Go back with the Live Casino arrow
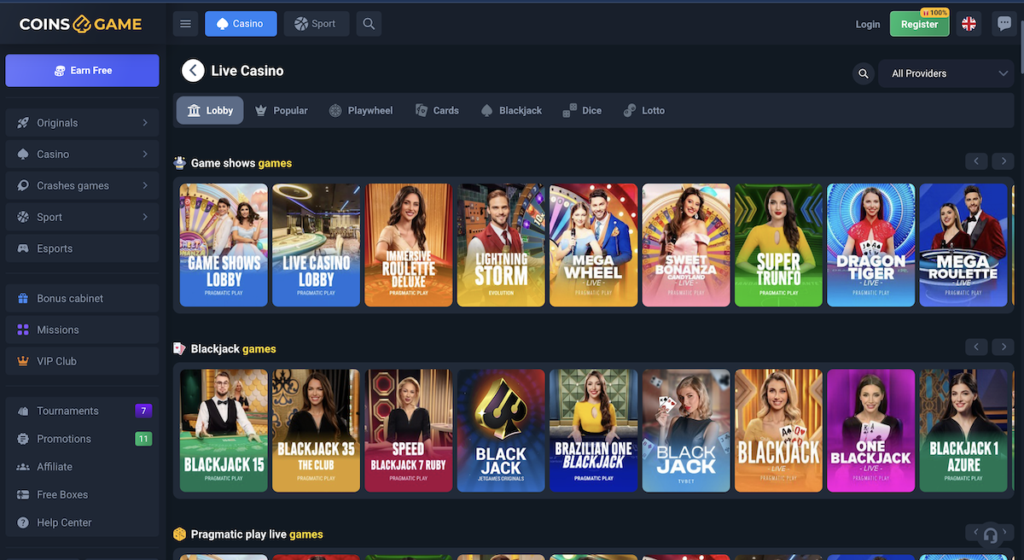 click(193, 70)
